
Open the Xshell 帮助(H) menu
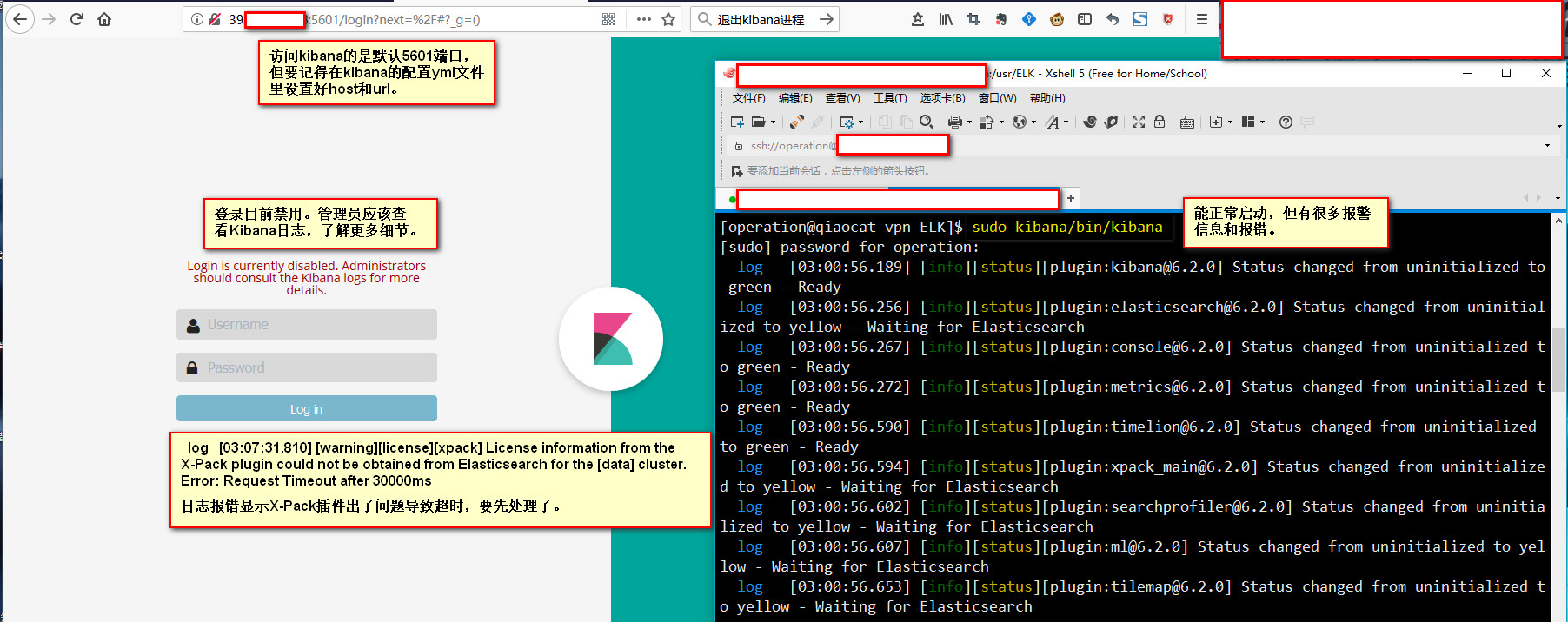[1047, 98]
